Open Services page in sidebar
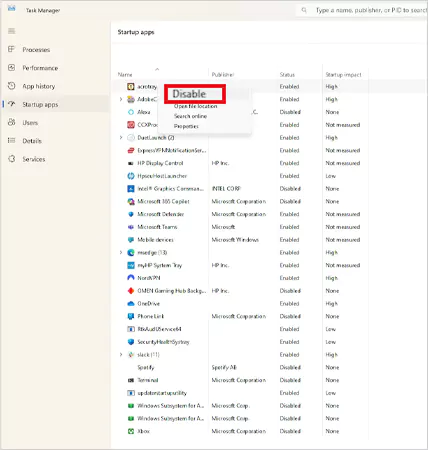428x450 pixels. (34, 159)
